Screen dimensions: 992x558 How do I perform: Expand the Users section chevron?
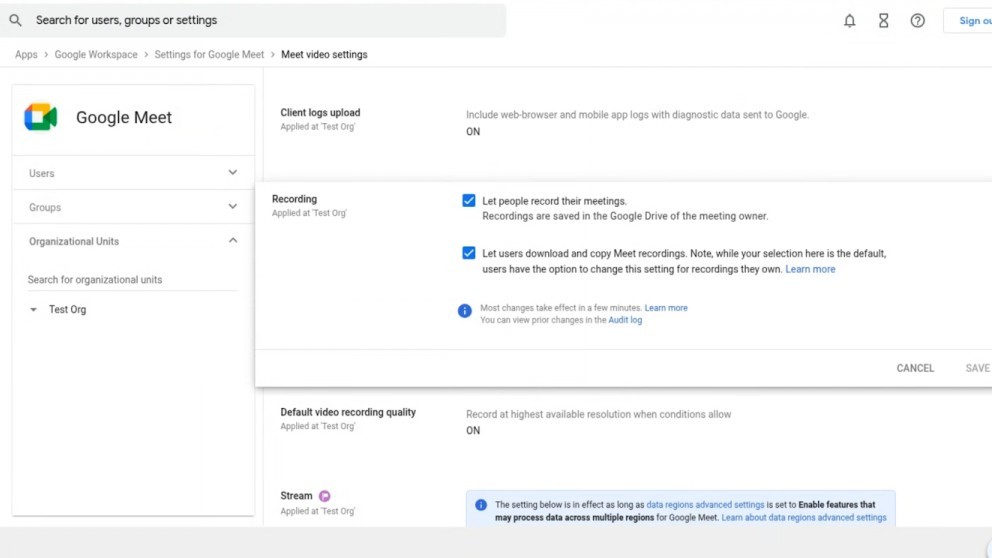pyautogui.click(x=233, y=173)
